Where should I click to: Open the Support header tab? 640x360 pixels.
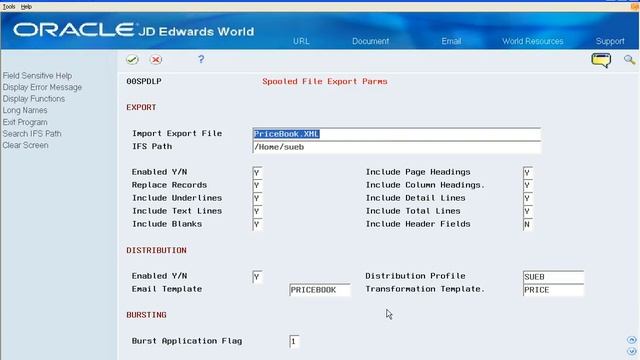610,41
